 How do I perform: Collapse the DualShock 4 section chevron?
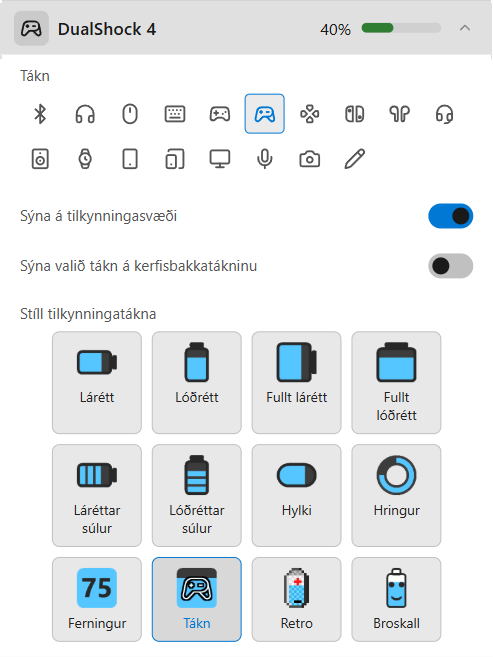click(x=465, y=28)
